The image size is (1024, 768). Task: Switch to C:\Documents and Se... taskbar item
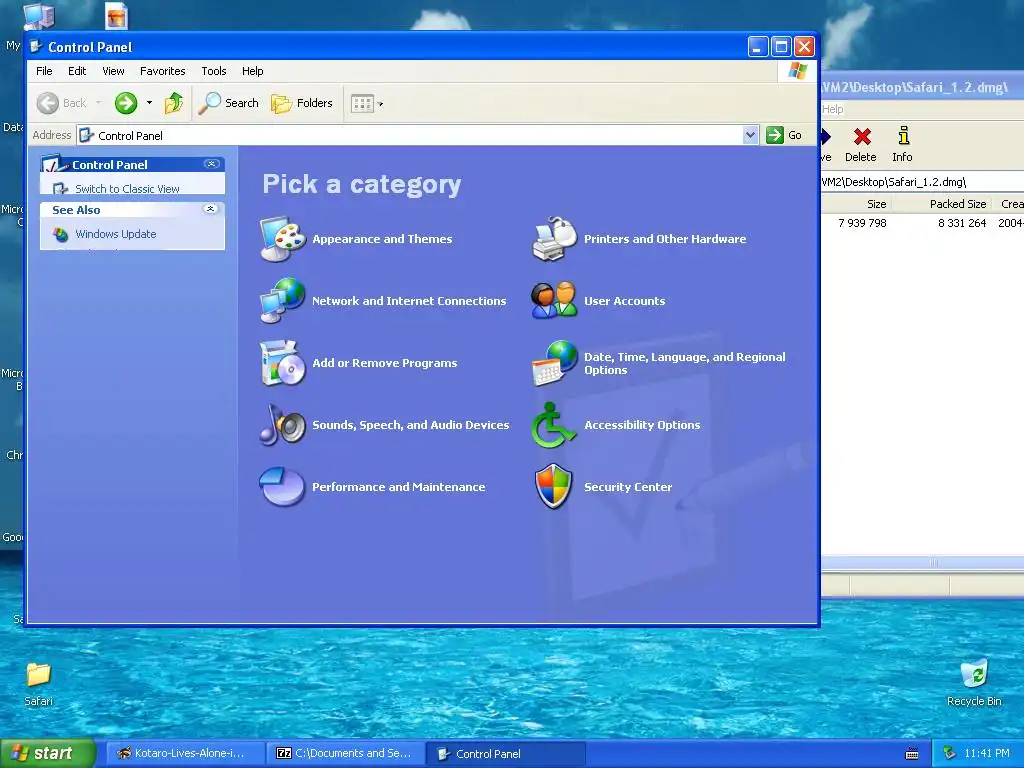[x=345, y=754]
